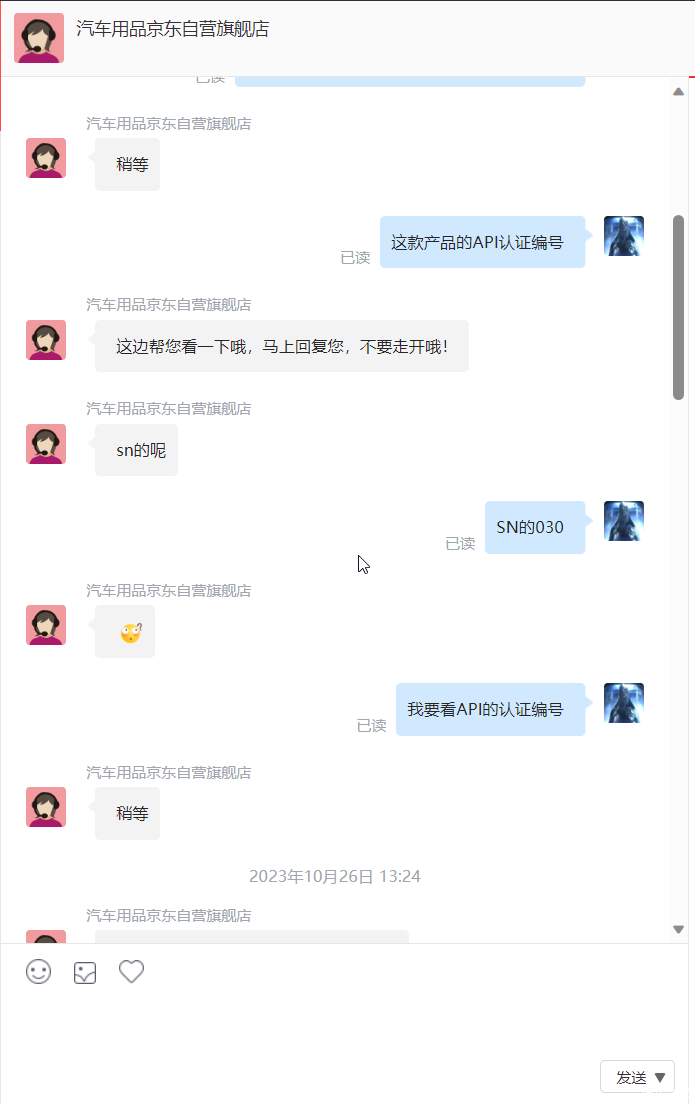Click the scroll up arrow
695x1104 pixels.
(x=678, y=92)
